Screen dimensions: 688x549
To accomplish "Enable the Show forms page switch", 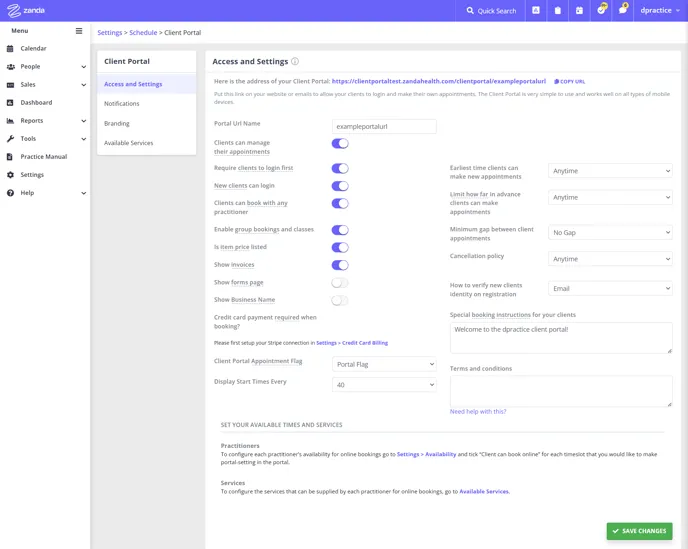I will click(x=340, y=283).
